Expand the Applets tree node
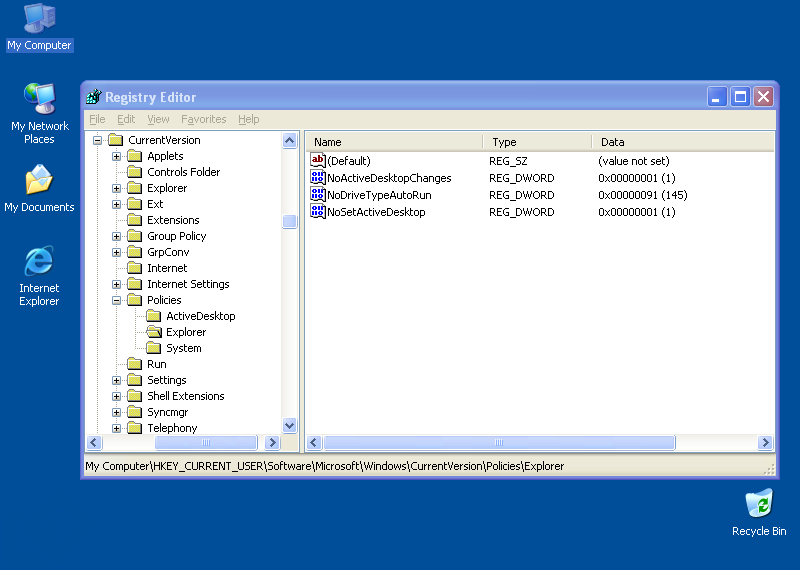 point(116,156)
